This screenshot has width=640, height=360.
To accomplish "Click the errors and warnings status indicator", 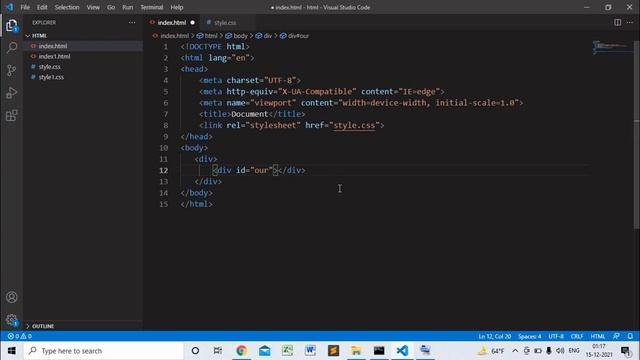I will pyautogui.click(x=20, y=336).
